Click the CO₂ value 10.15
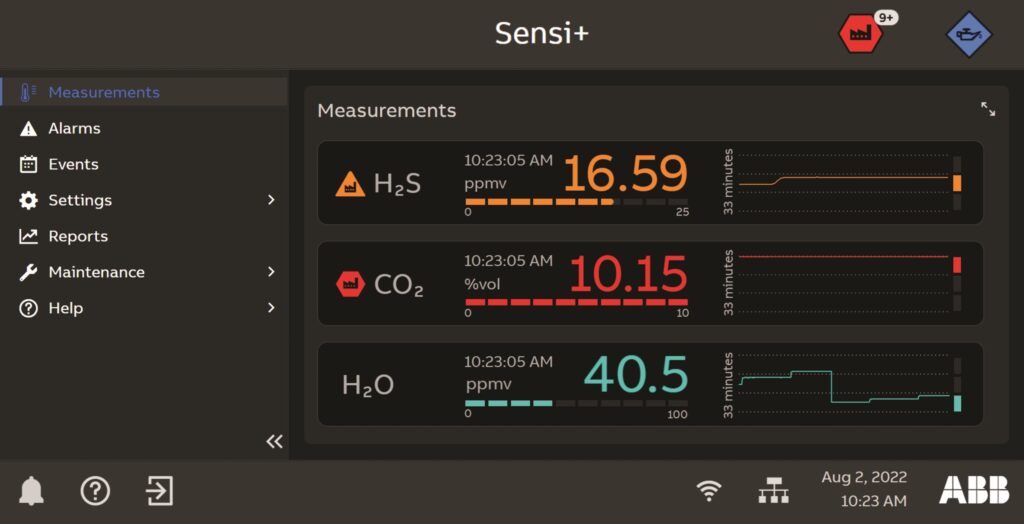 (x=628, y=275)
